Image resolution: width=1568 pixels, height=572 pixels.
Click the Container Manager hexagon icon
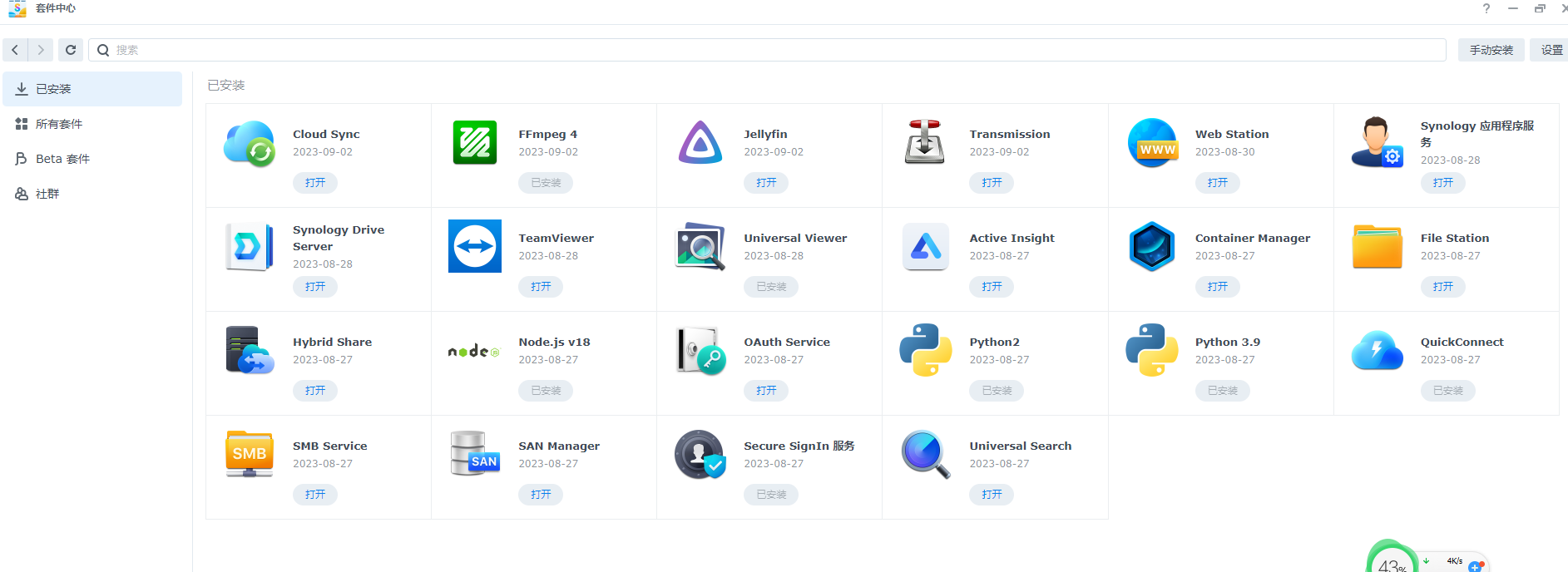coord(1151,246)
